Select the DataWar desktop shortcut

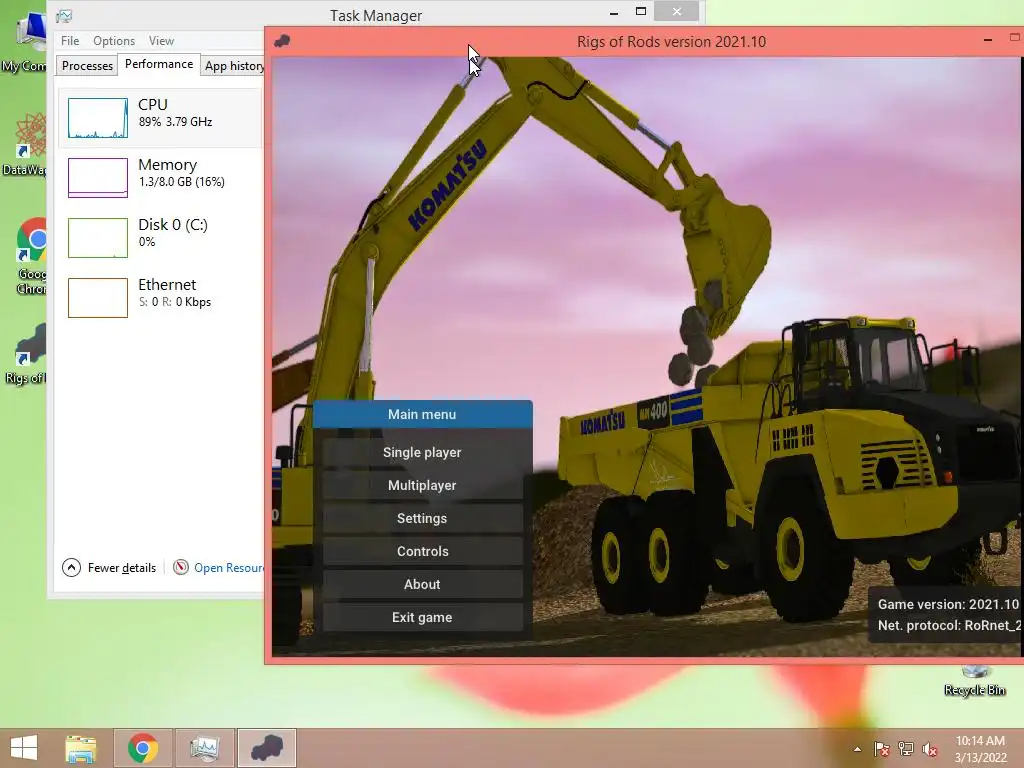coord(25,145)
